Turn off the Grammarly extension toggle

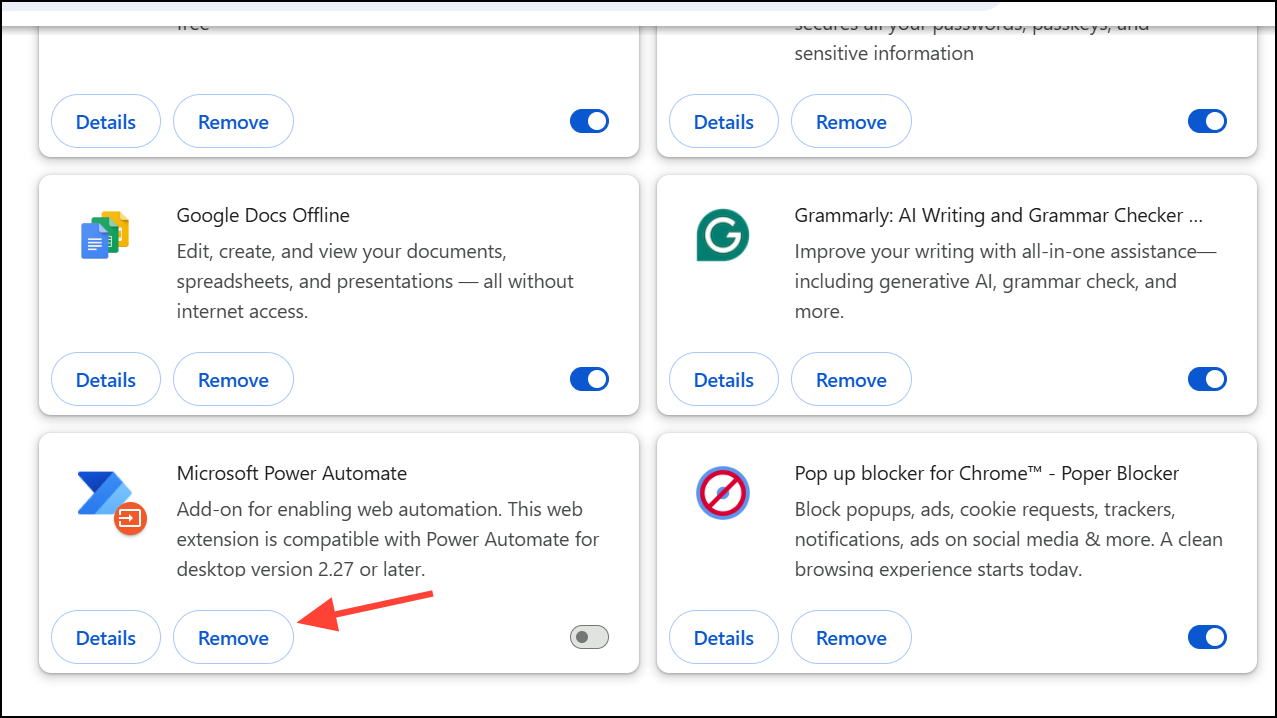click(1207, 379)
